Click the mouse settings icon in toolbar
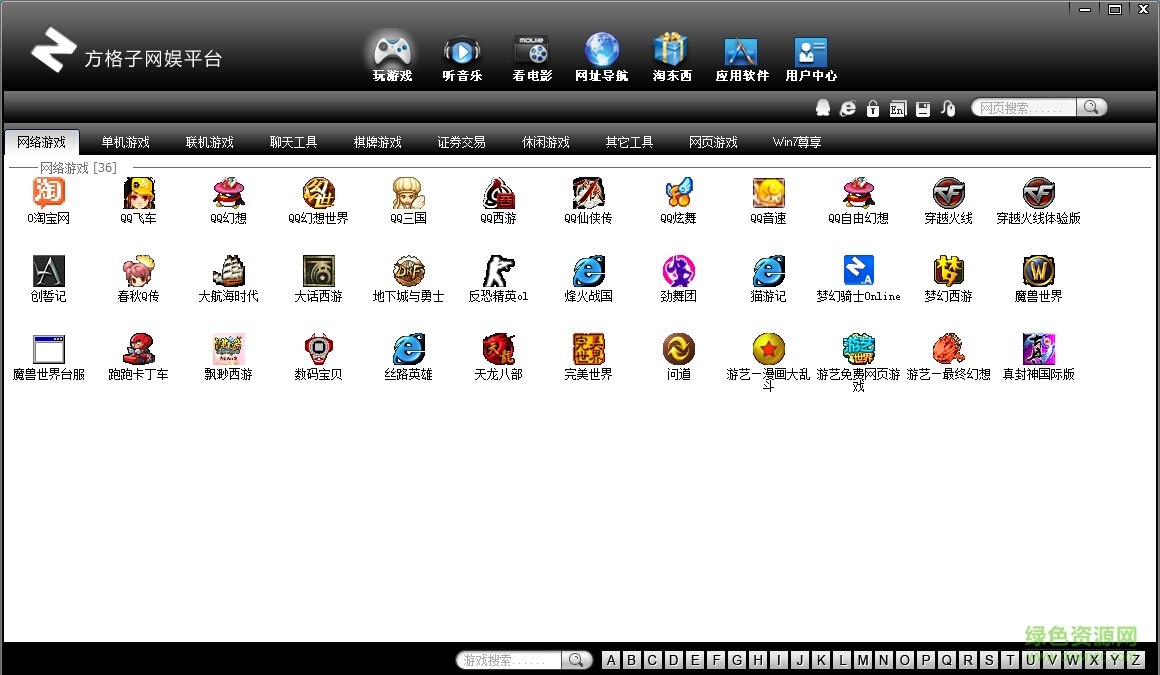The width and height of the screenshot is (1160, 675). [x=948, y=108]
